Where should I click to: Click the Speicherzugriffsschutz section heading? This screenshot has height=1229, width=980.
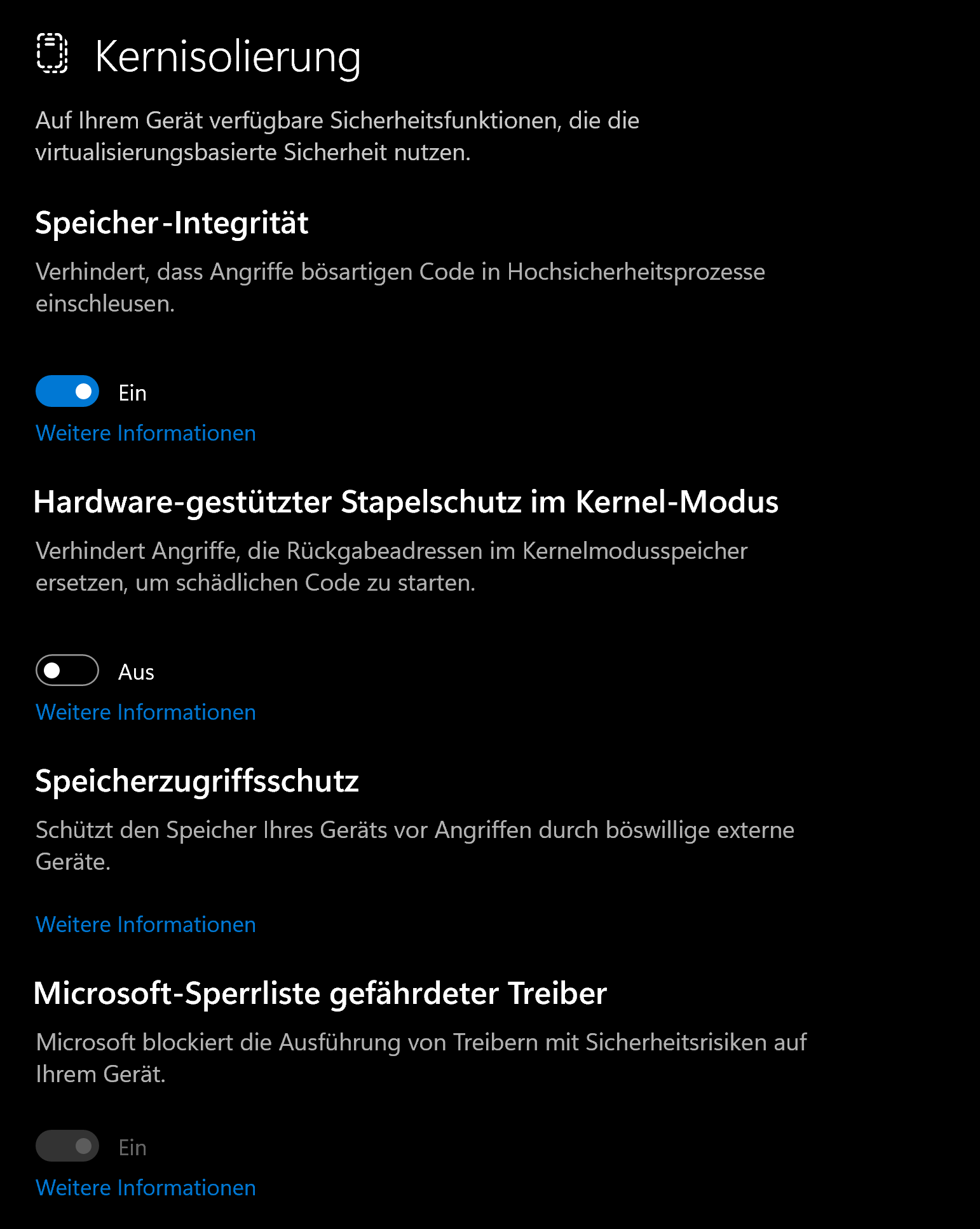[197, 781]
